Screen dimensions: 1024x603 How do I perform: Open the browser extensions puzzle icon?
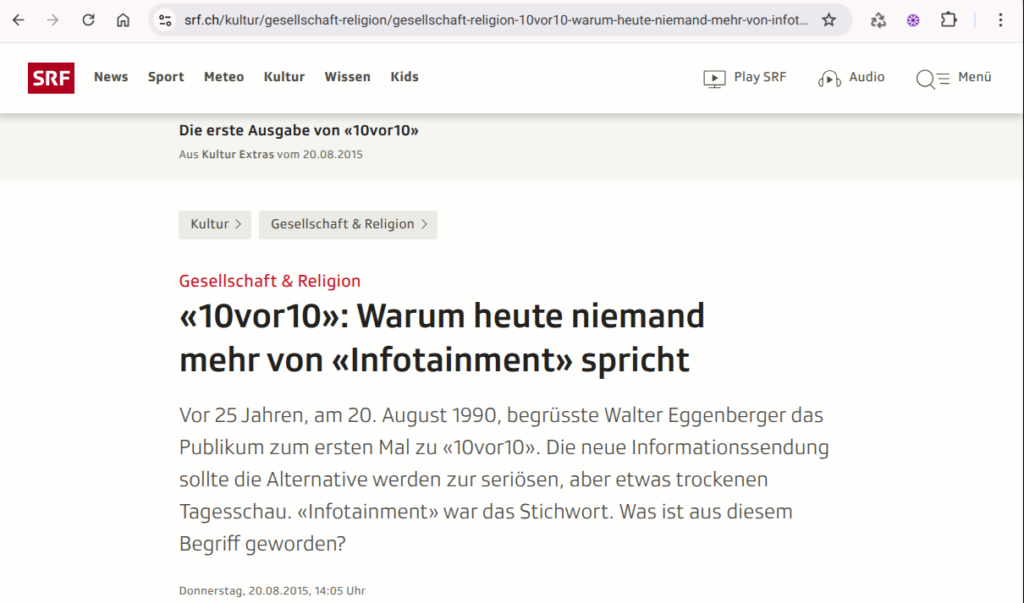[948, 20]
